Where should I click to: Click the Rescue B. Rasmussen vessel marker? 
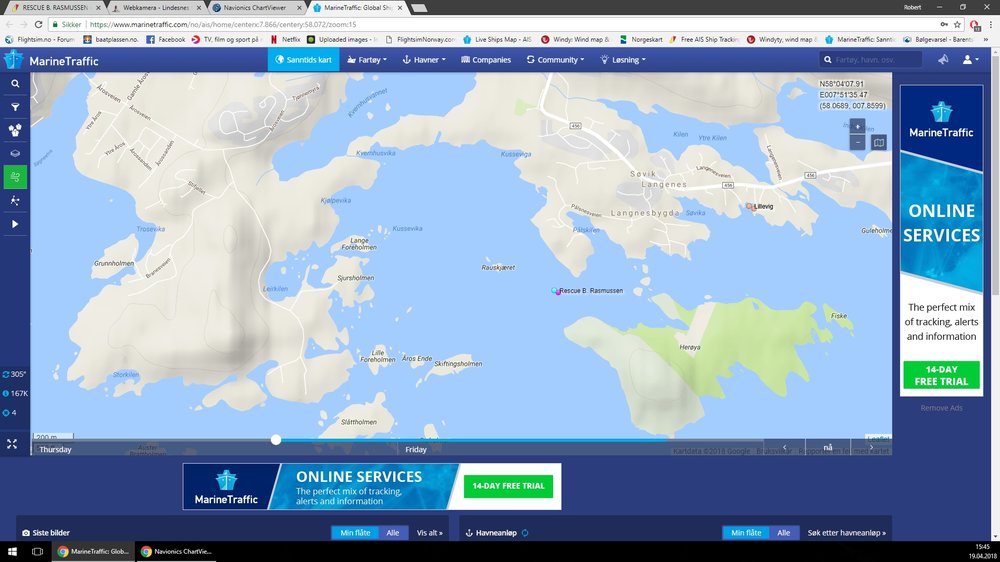(555, 291)
